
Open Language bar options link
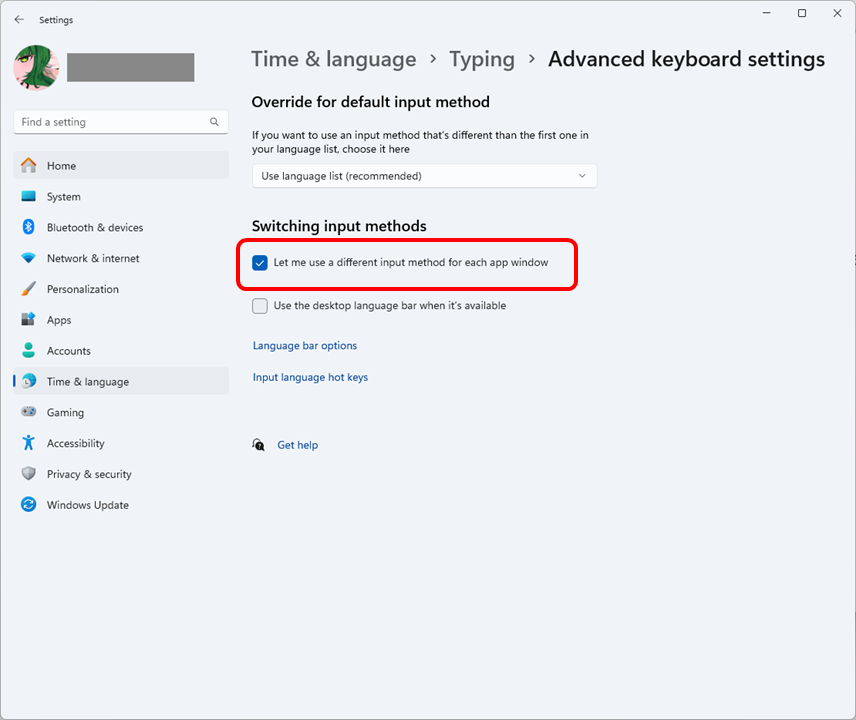coord(304,346)
